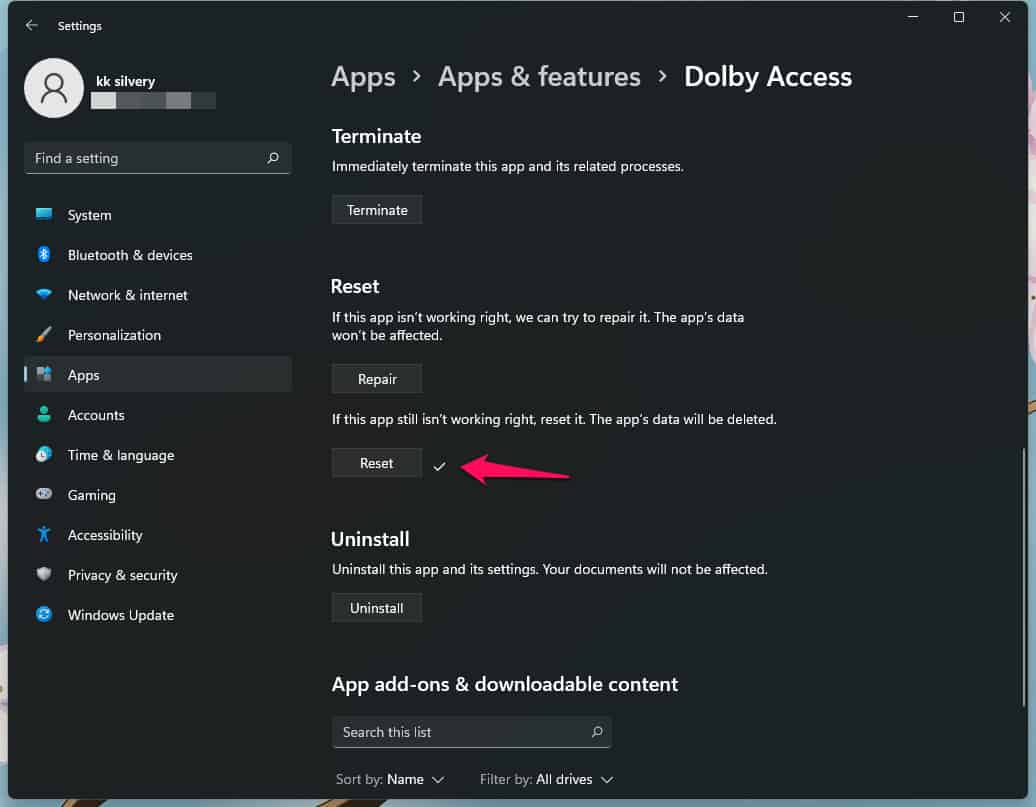
Task: Expand the Filter by All drives dropdown
Action: click(x=546, y=779)
